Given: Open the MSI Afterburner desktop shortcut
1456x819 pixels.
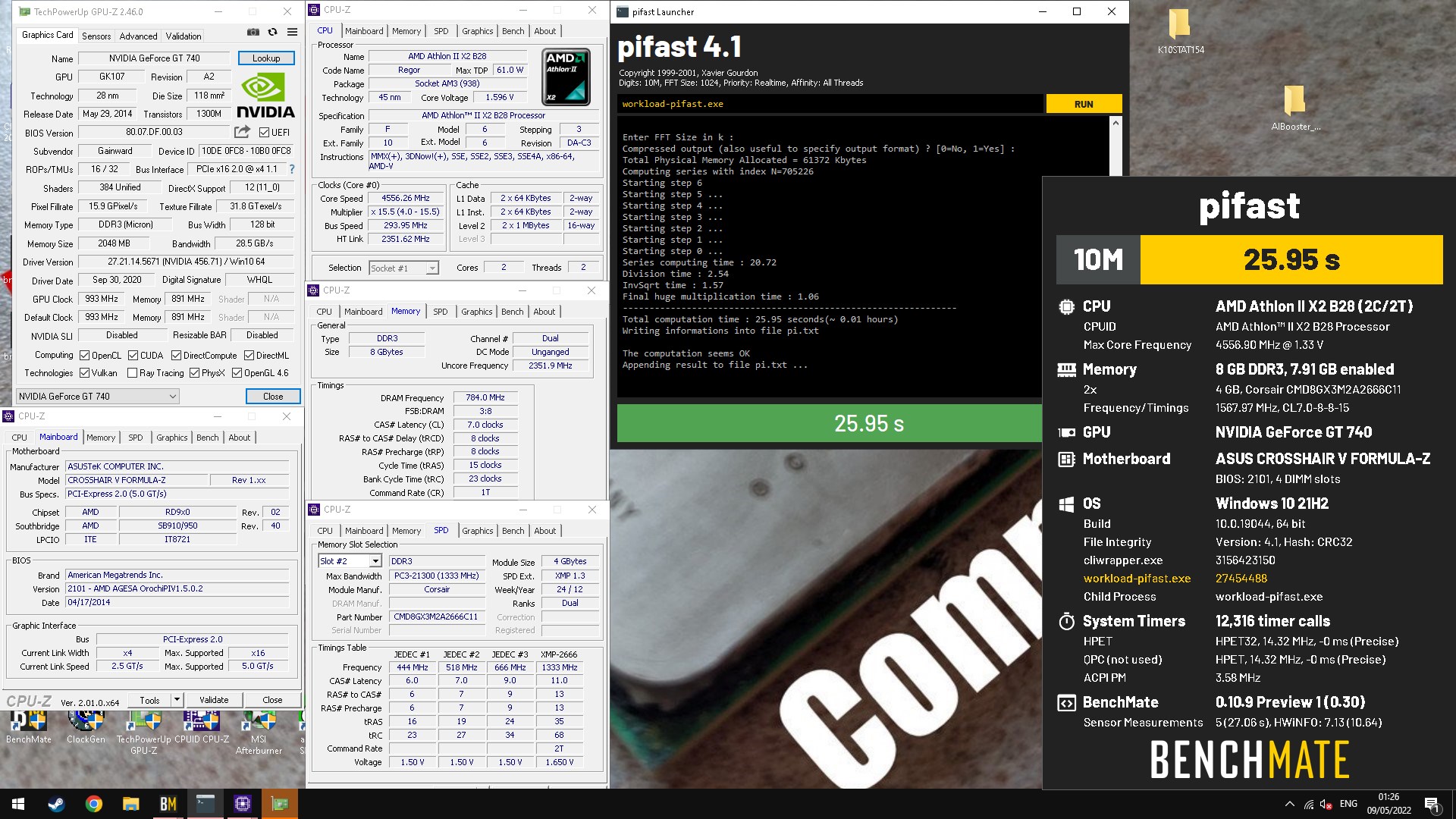Looking at the screenshot, I should coord(259,733).
